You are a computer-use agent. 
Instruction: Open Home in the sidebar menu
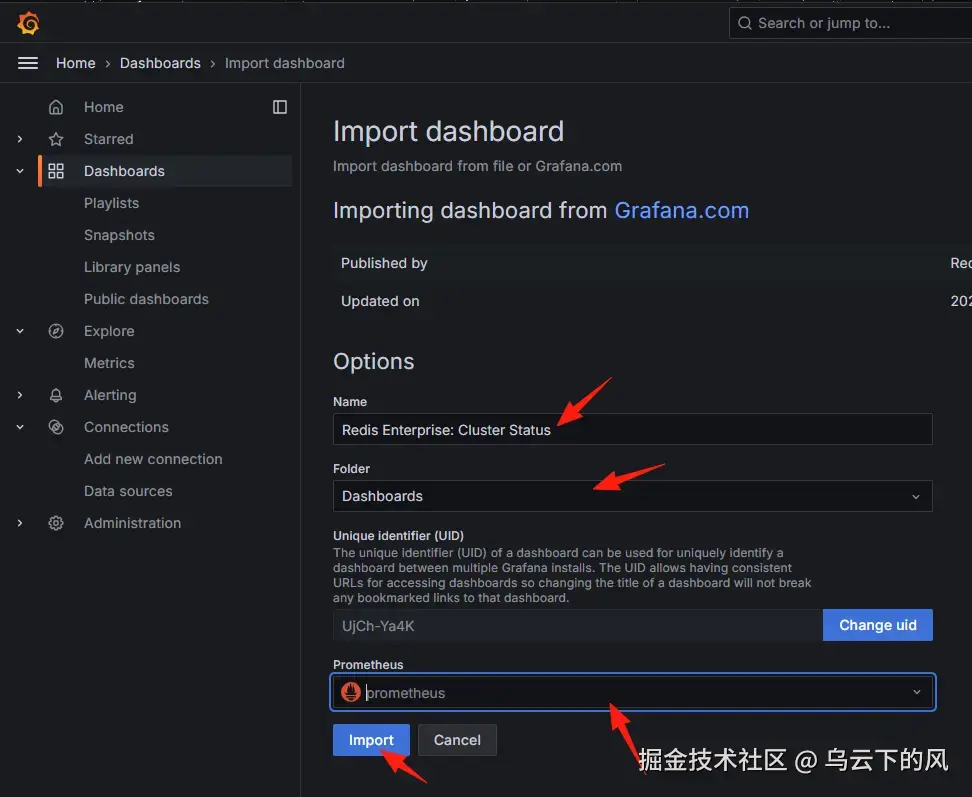(x=104, y=107)
